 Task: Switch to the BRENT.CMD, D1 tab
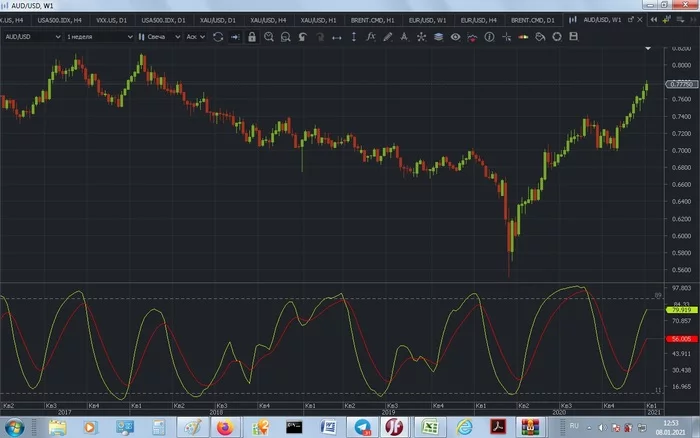pos(533,20)
